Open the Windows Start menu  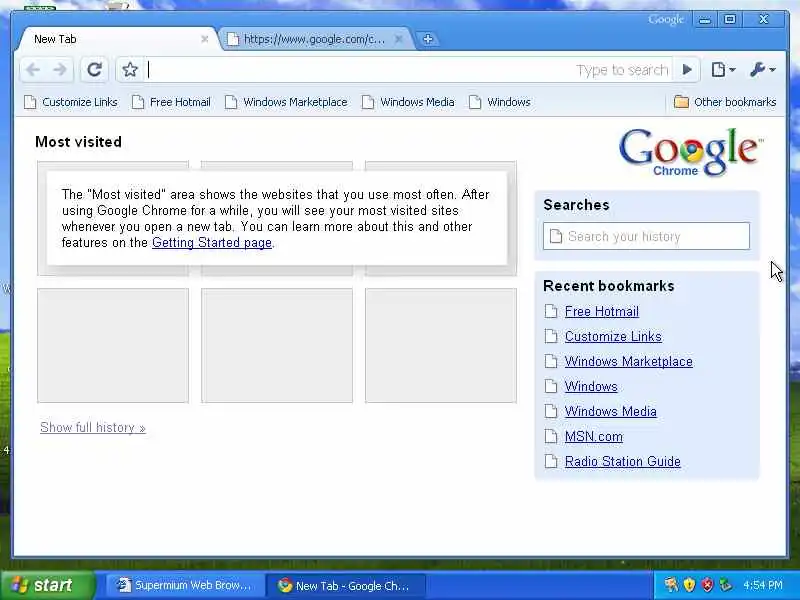pyautogui.click(x=48, y=585)
